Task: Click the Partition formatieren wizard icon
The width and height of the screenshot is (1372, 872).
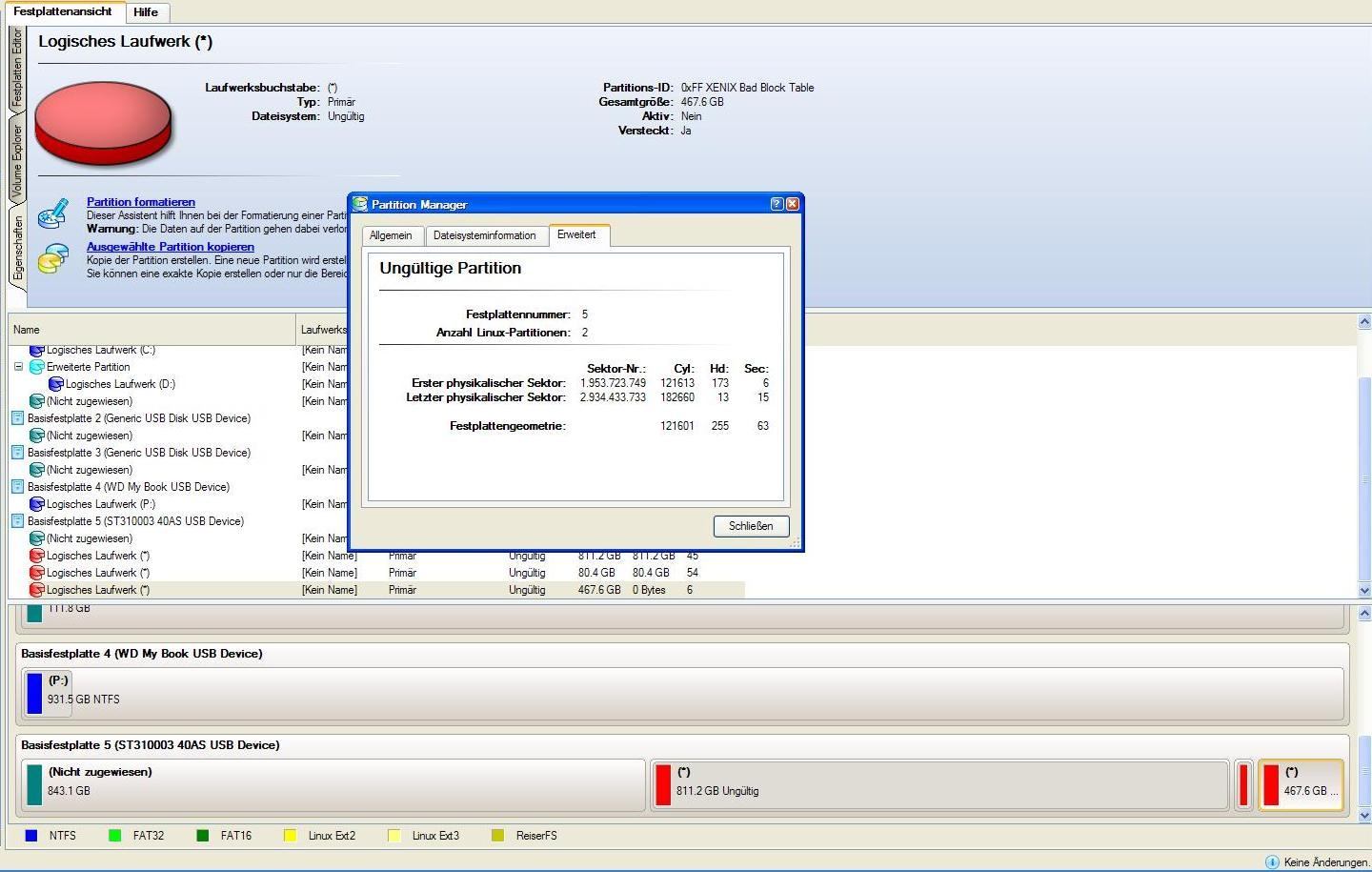Action: click(x=53, y=213)
